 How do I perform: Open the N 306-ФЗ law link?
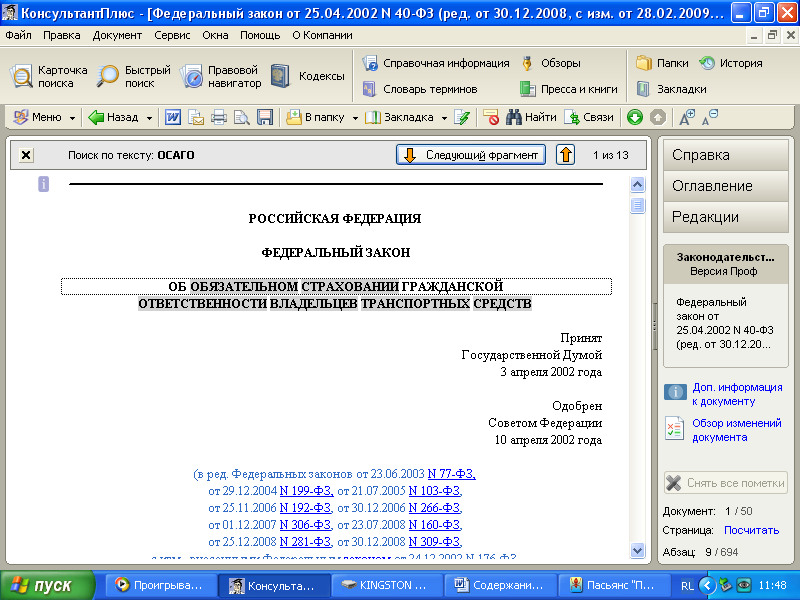click(306, 524)
